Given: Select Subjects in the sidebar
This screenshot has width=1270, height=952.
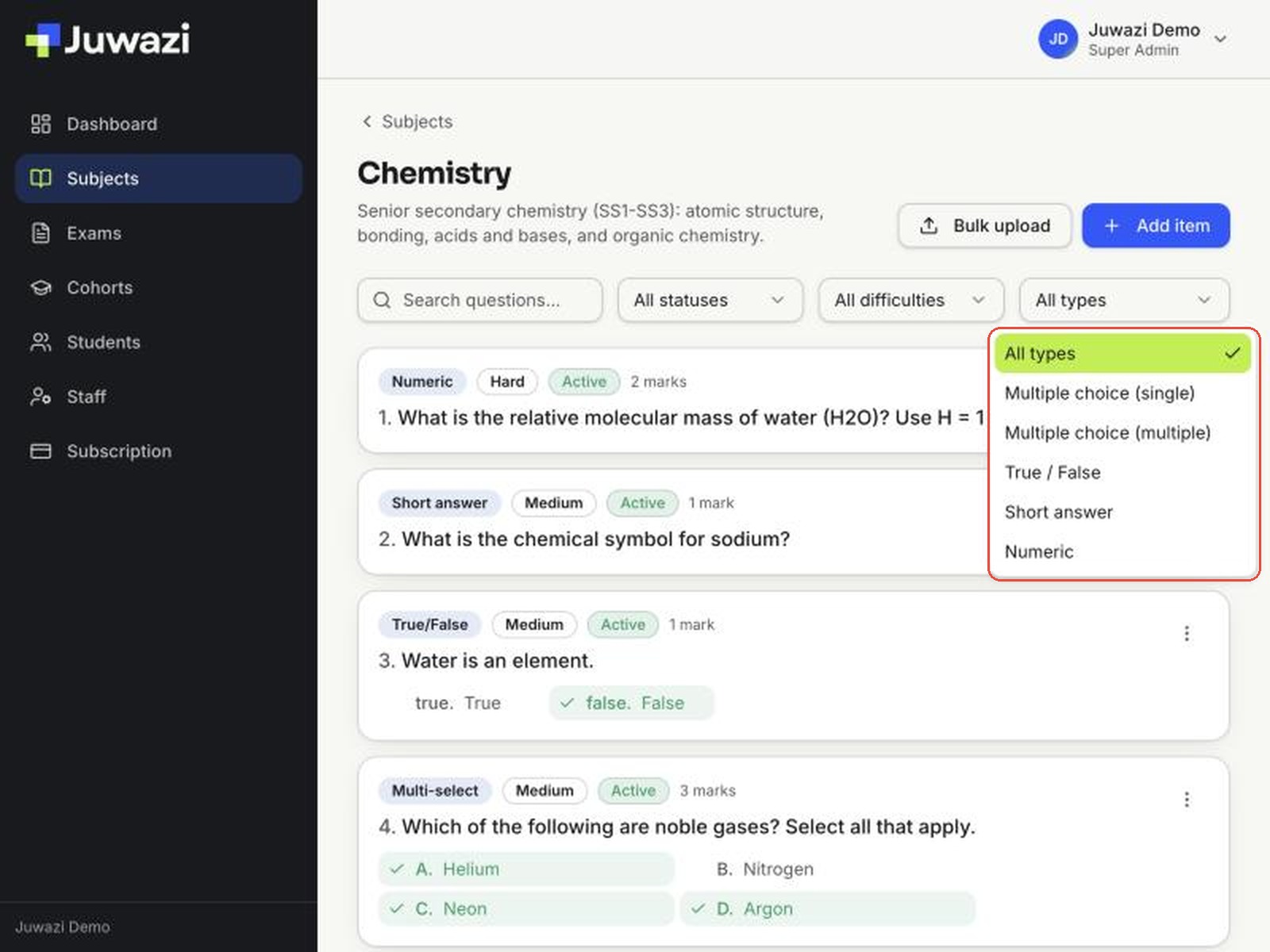Looking at the screenshot, I should [x=158, y=178].
